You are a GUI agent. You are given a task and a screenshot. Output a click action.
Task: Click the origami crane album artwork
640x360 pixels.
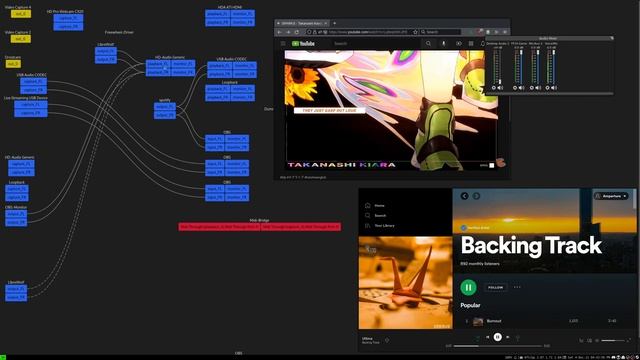coord(405,283)
